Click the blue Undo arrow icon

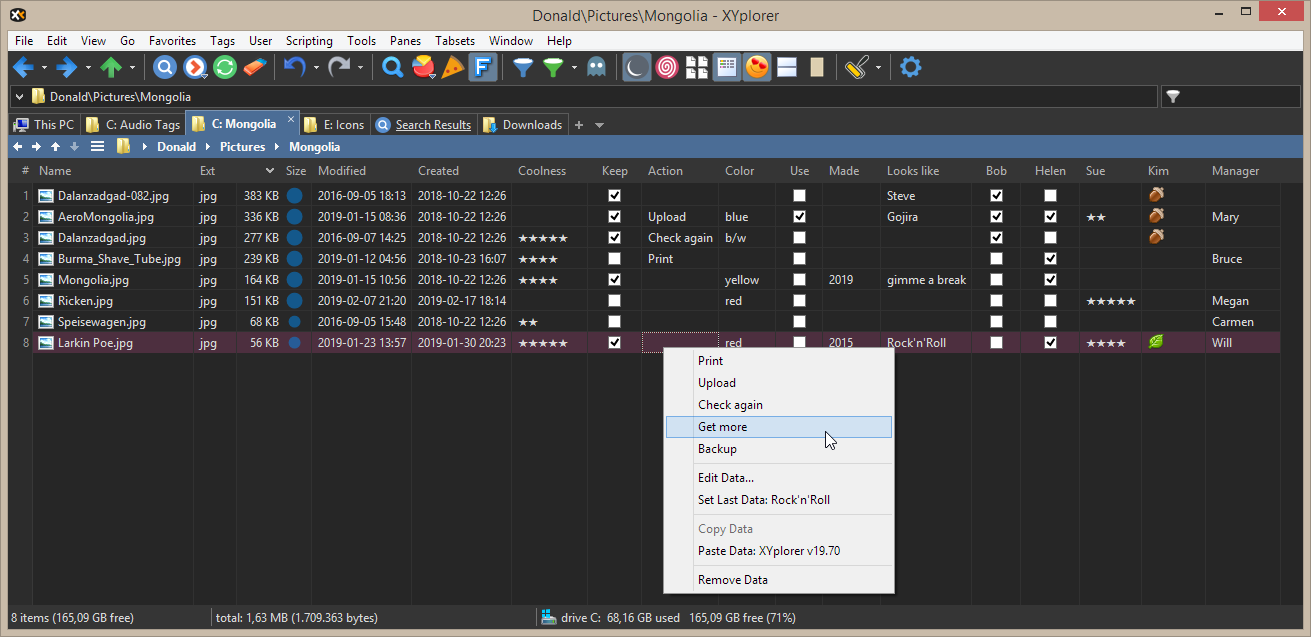pos(294,68)
